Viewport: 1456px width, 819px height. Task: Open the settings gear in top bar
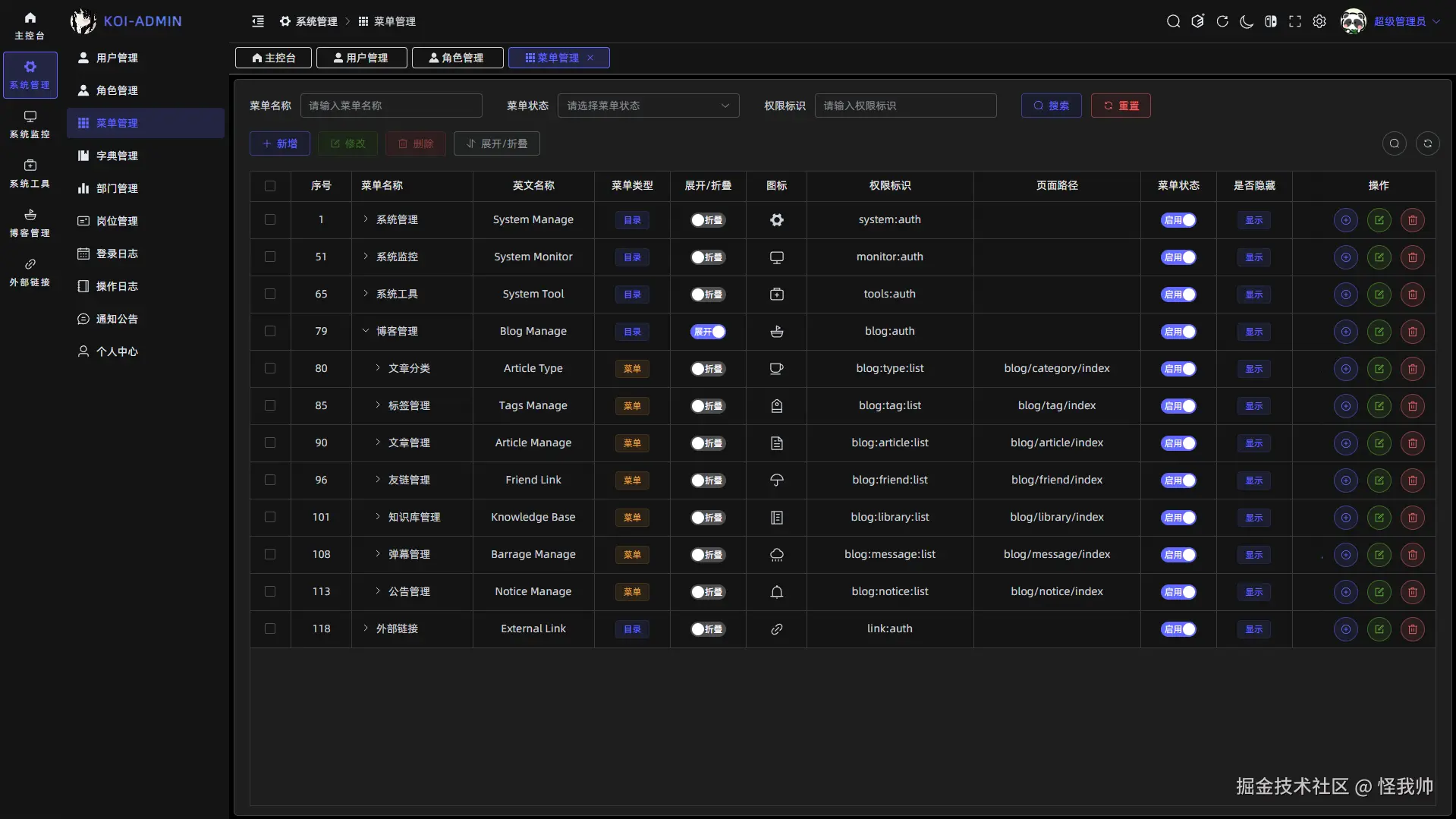point(1319,21)
